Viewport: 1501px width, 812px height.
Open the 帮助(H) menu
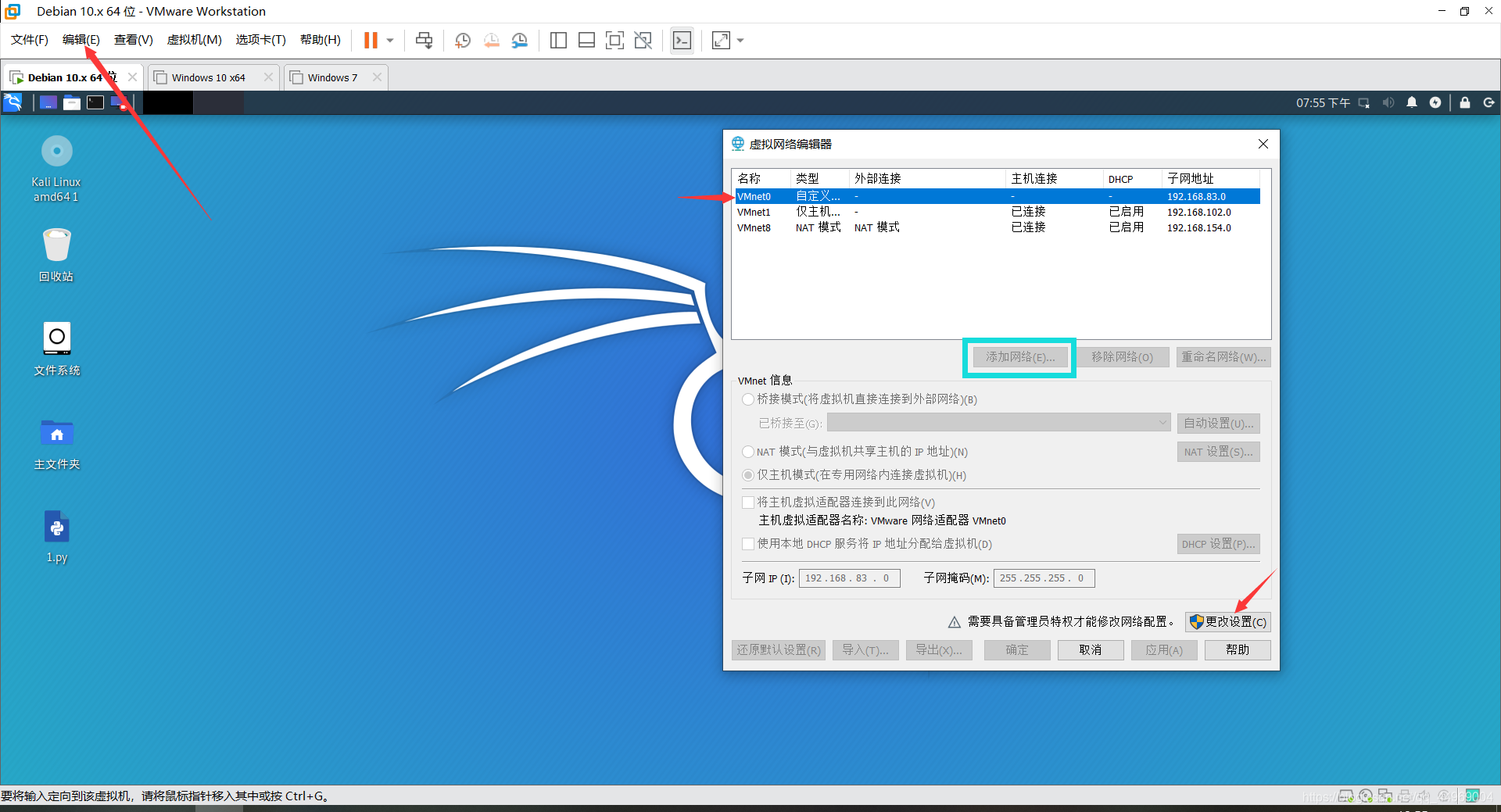click(321, 40)
